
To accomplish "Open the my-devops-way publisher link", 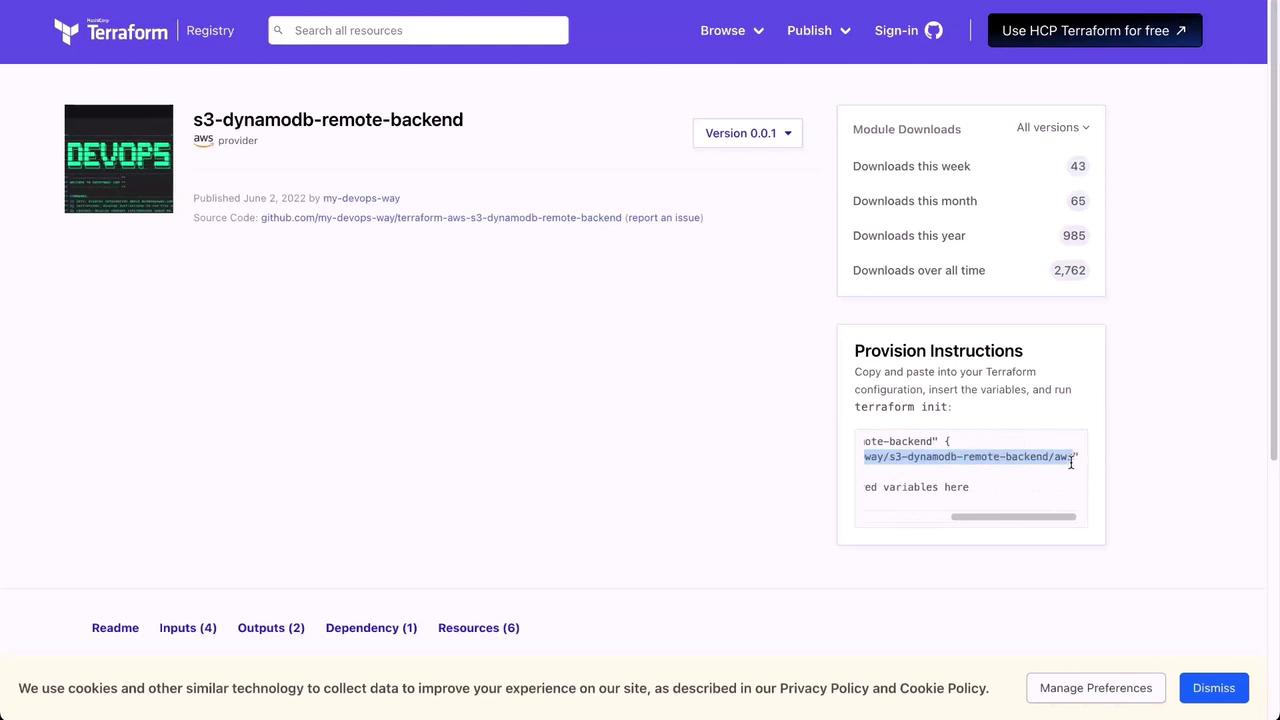I will [x=361, y=198].
